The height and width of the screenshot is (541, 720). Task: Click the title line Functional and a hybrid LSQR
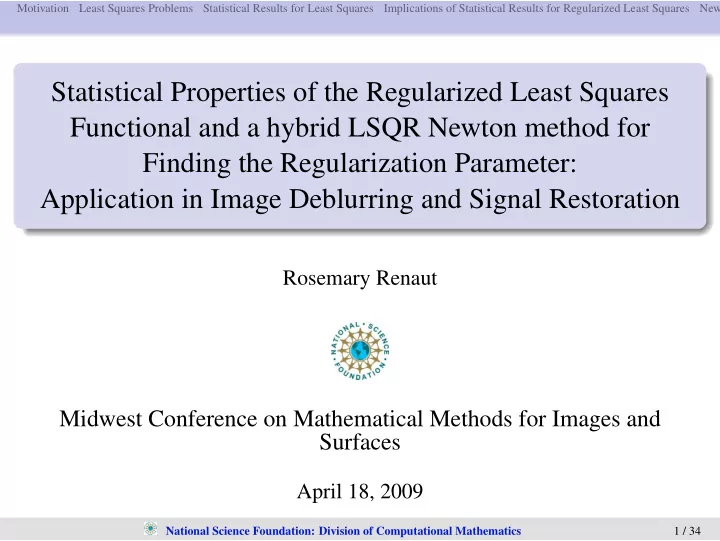(x=360, y=128)
